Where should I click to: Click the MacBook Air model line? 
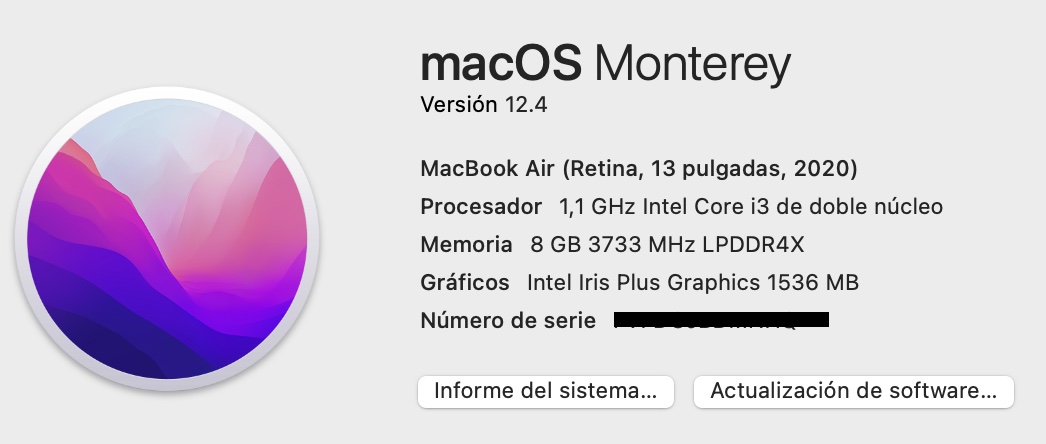tap(638, 169)
